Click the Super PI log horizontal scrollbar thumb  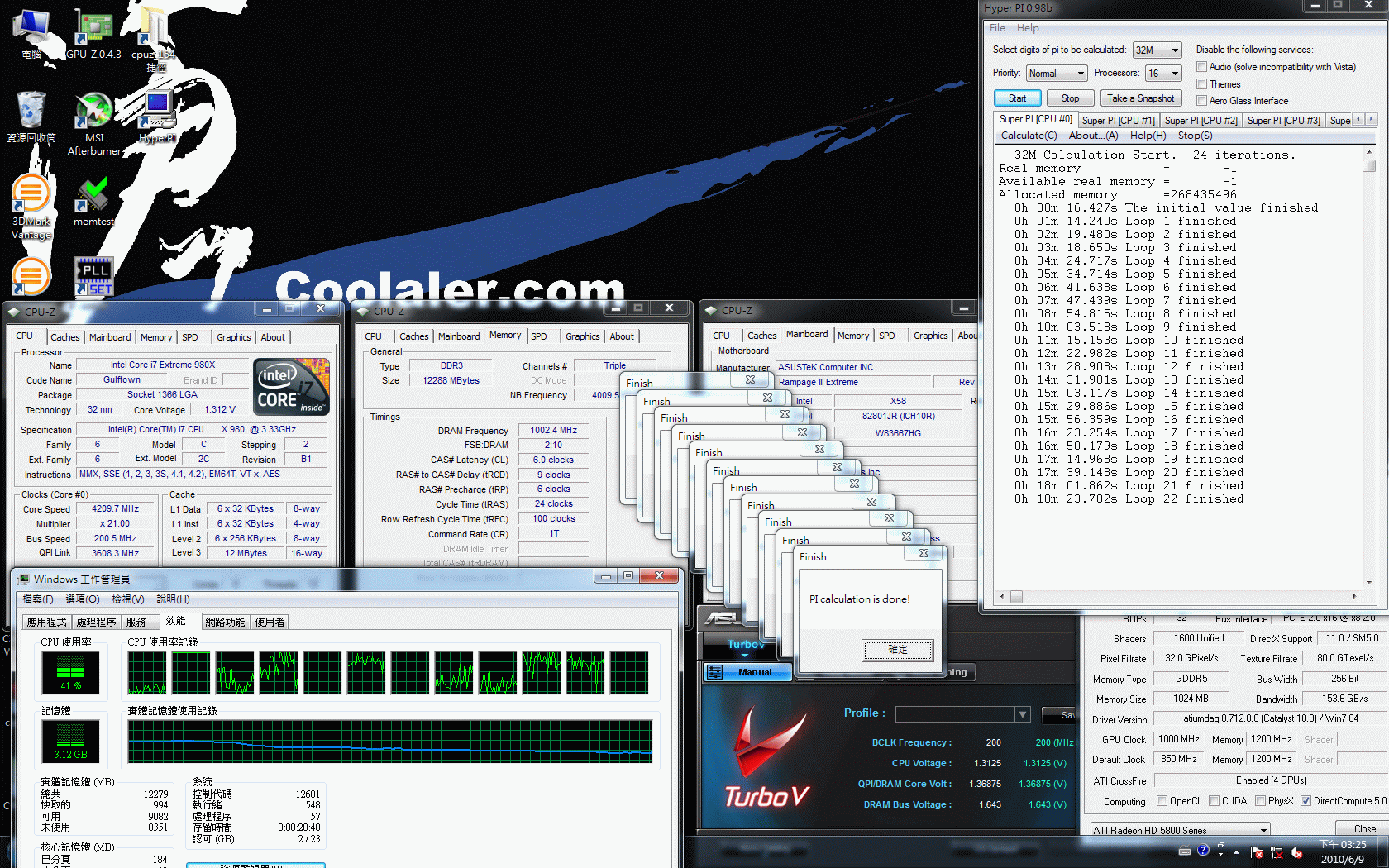point(1016,596)
